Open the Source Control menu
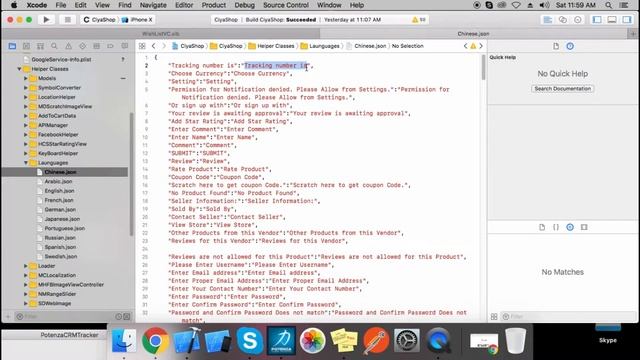Screen dimensions: 640x360 (286, 5)
